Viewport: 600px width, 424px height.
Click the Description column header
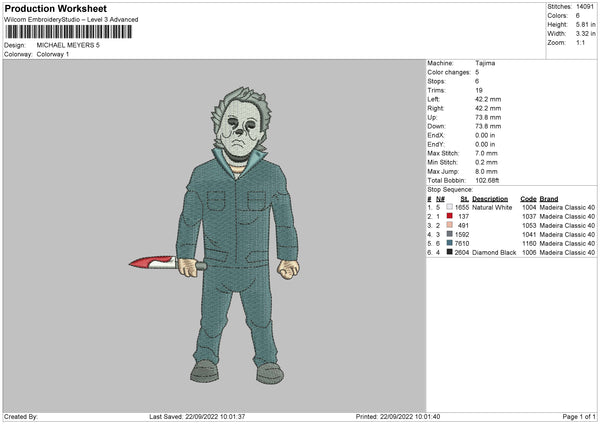(490, 199)
